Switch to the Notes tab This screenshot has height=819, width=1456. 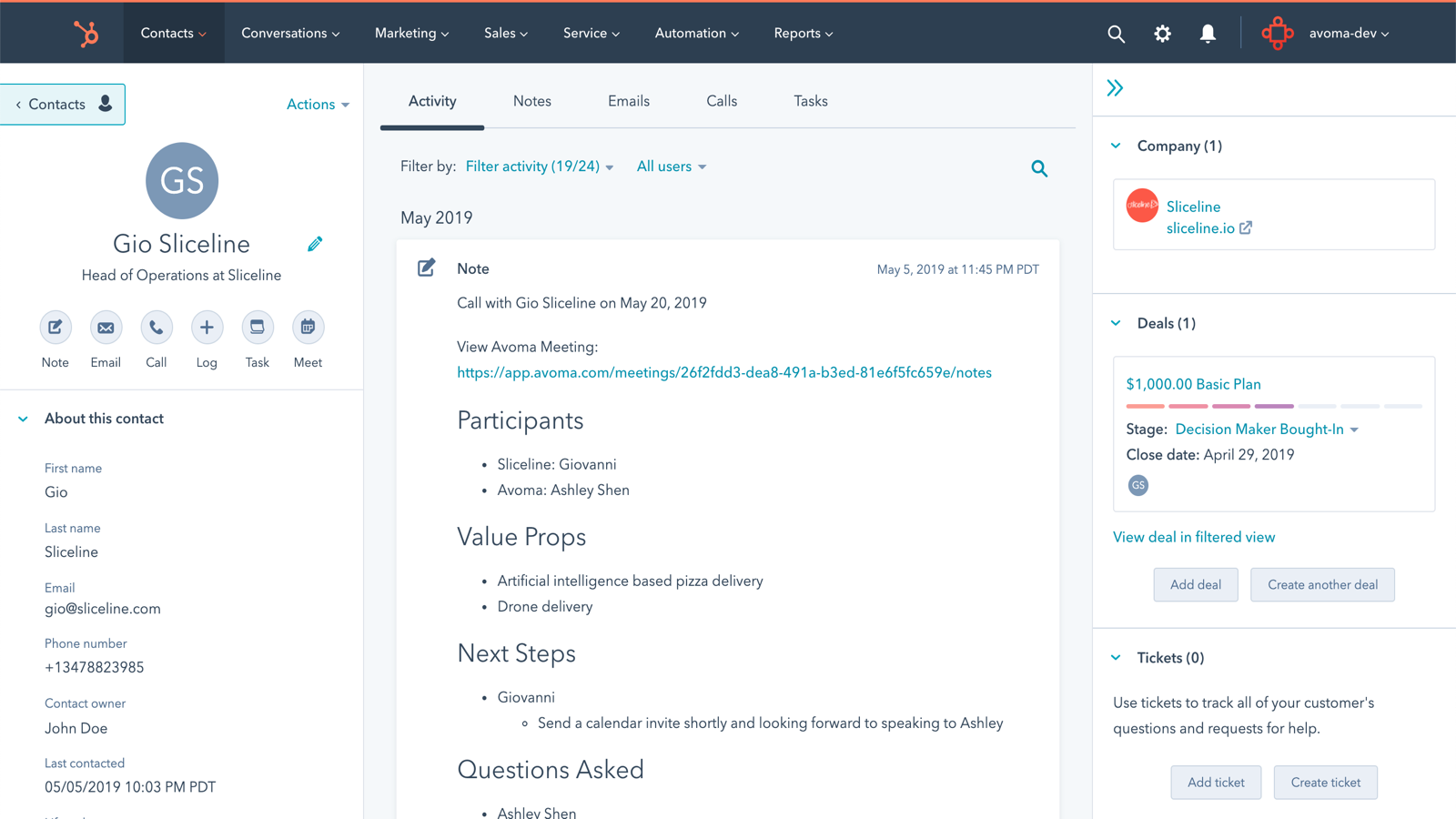(532, 101)
